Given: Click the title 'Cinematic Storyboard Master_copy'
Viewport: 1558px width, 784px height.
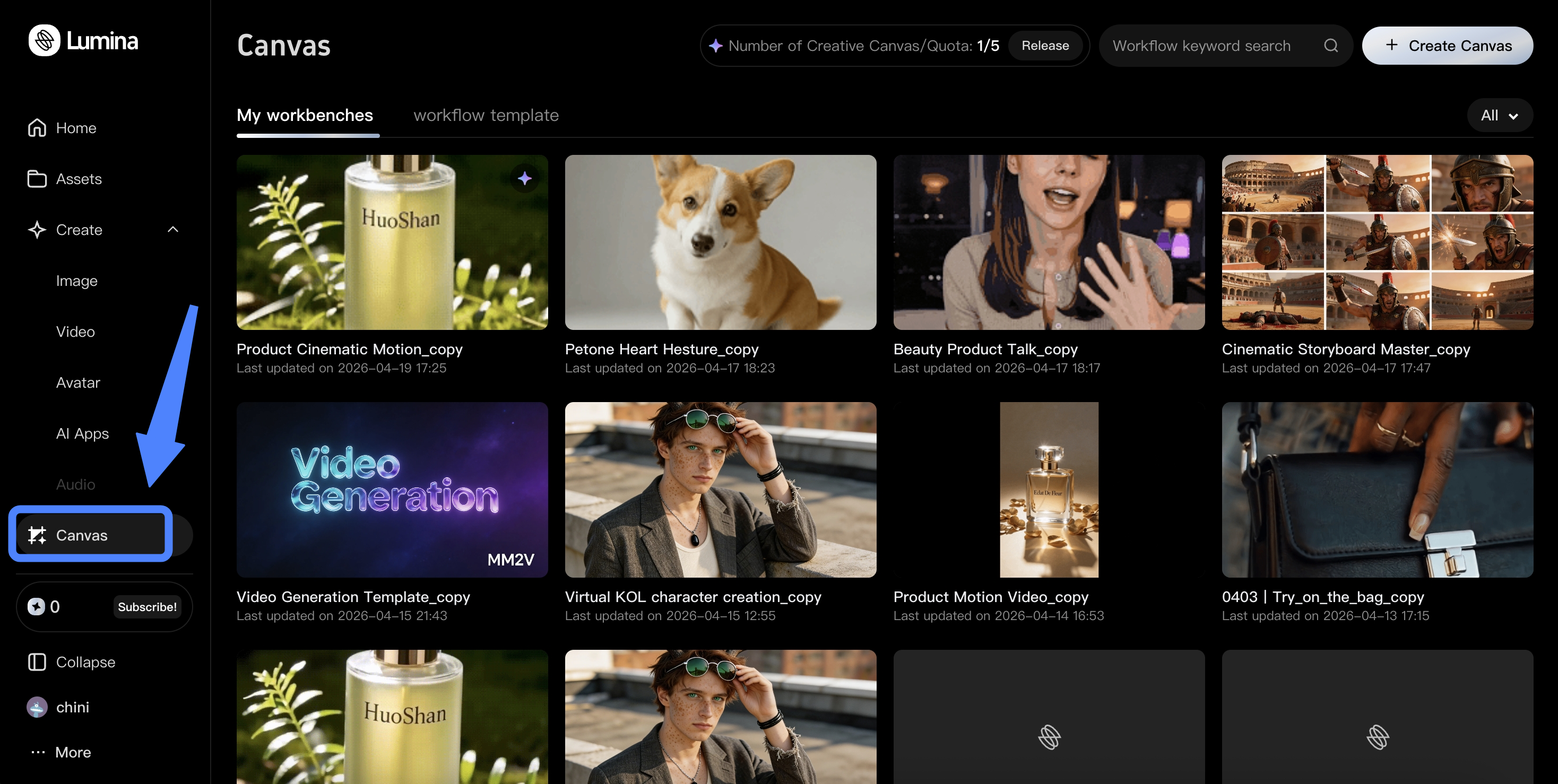Looking at the screenshot, I should point(1346,349).
